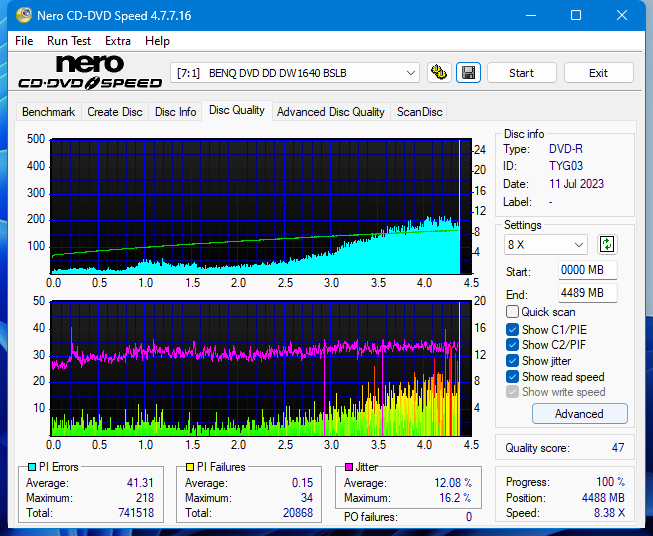Click the PI Failures maximum 34
653x536 pixels.
[307, 498]
